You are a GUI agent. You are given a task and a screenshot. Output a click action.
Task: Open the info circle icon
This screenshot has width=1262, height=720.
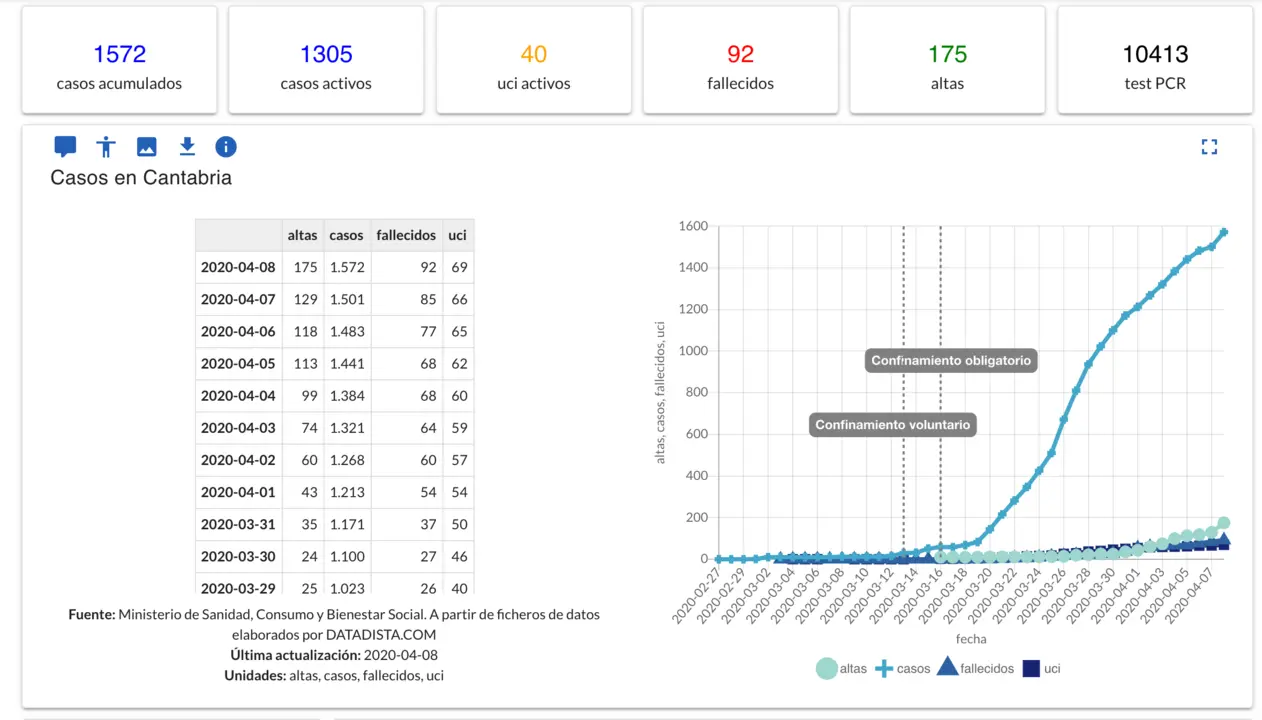tap(226, 147)
